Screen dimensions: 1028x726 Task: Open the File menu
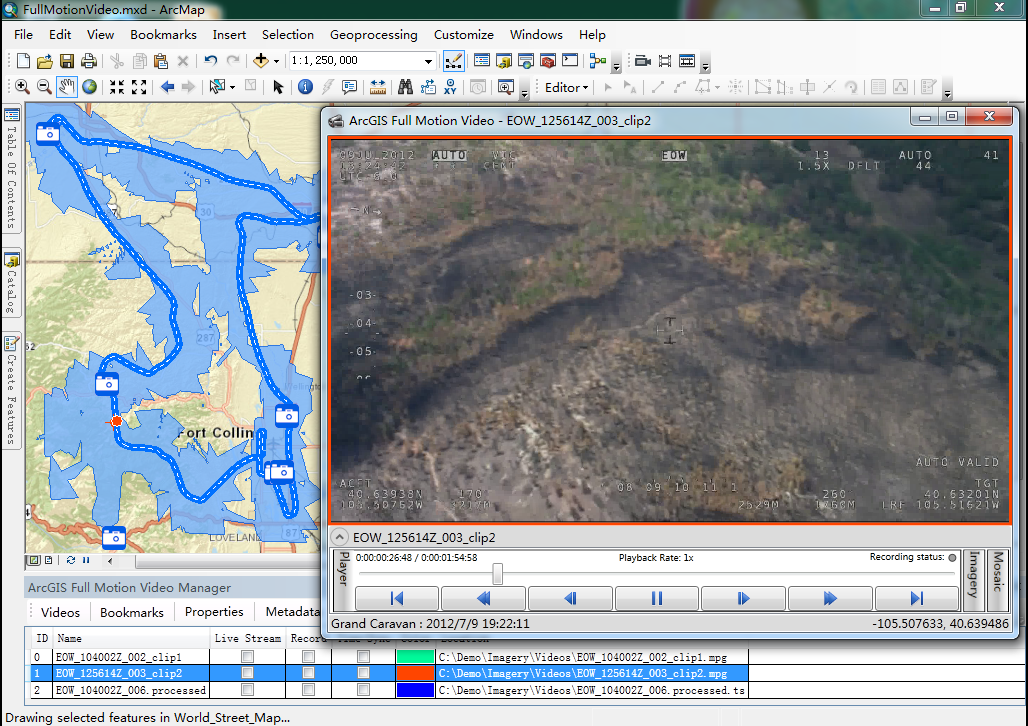coord(23,35)
